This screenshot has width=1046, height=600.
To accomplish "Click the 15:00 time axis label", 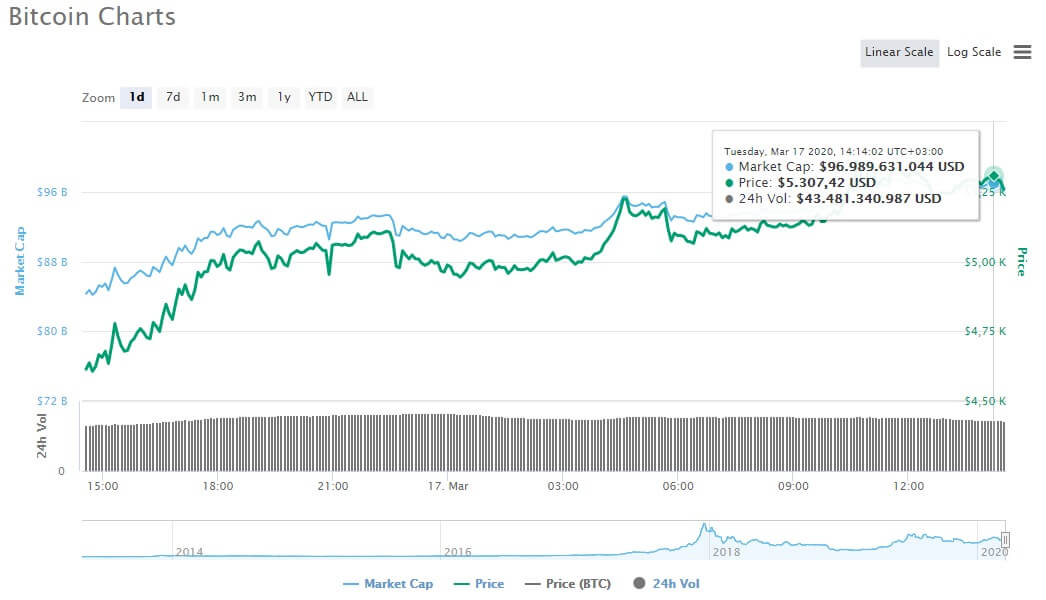I will [x=103, y=487].
